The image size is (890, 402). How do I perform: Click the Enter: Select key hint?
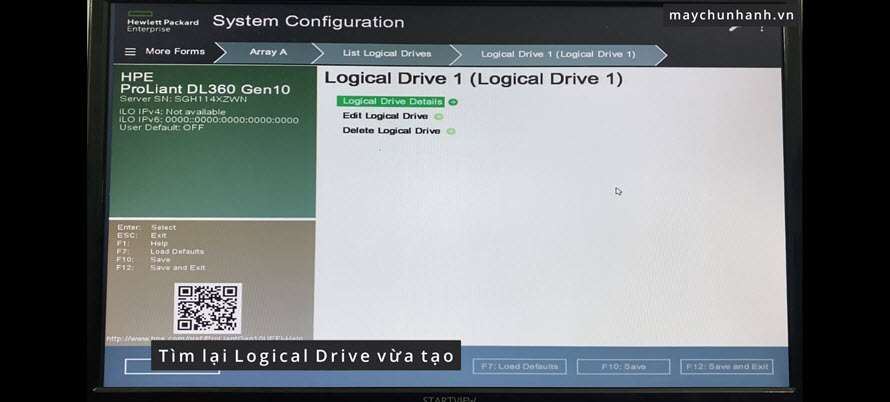click(x=146, y=228)
